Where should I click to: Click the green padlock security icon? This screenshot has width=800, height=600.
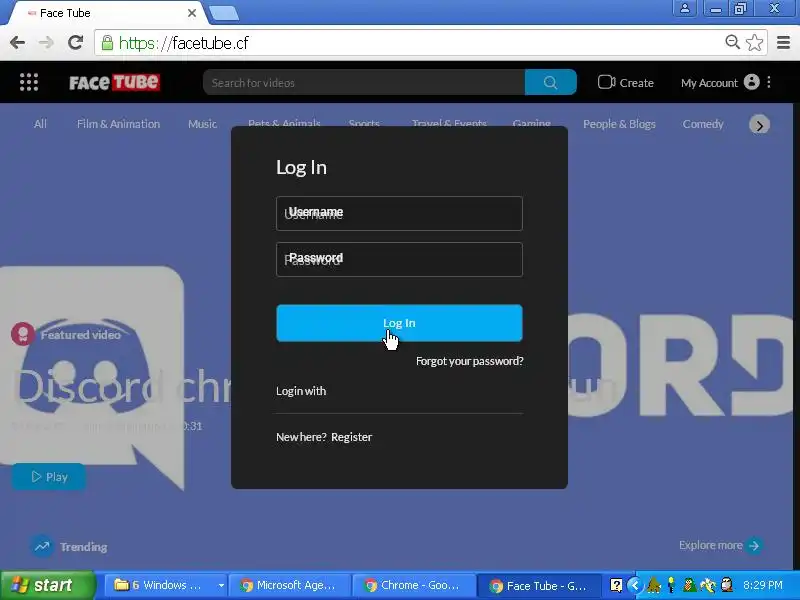coord(107,42)
